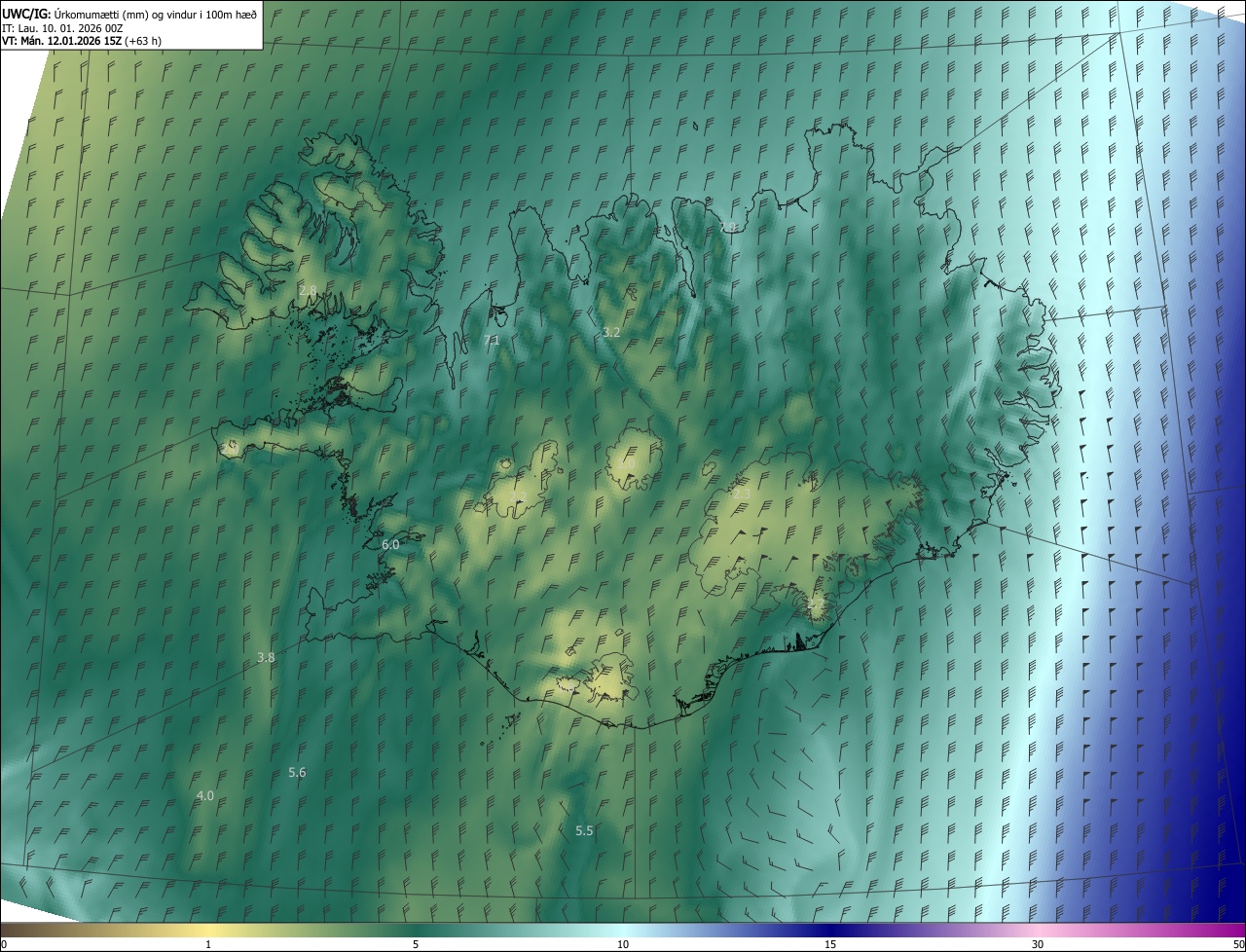Click the "IT: Lau. 10. 01. 2026 00Z" line
The height and width of the screenshot is (952, 1246).
point(62,28)
